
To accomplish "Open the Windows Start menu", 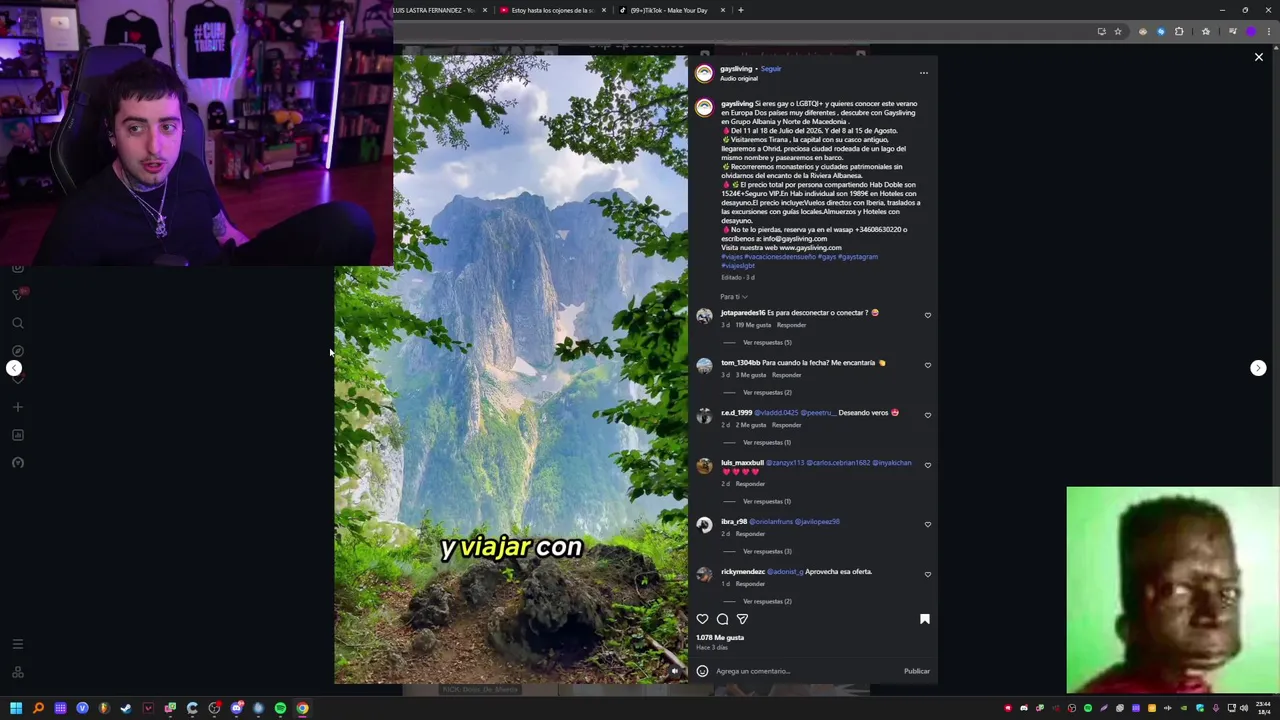I will [16, 708].
